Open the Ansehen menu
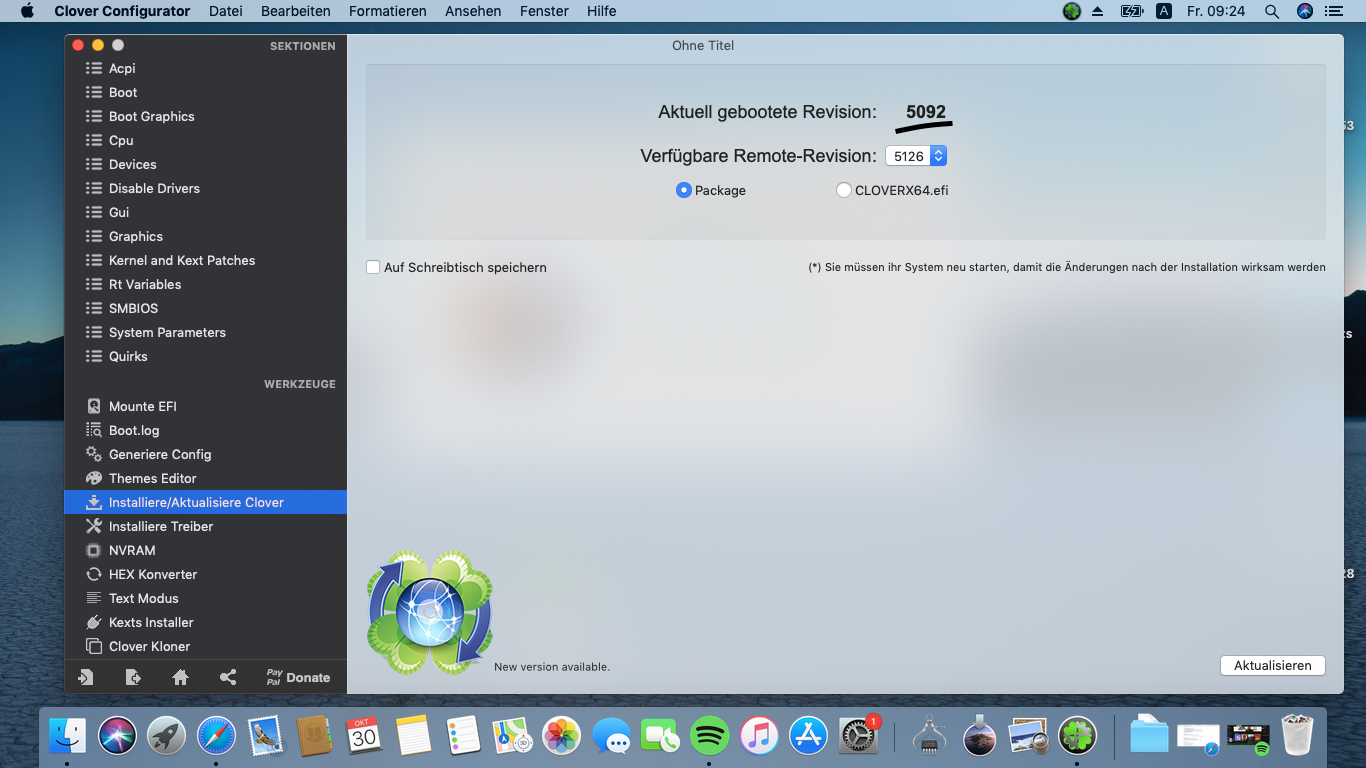This screenshot has height=768, width=1366. (x=473, y=11)
